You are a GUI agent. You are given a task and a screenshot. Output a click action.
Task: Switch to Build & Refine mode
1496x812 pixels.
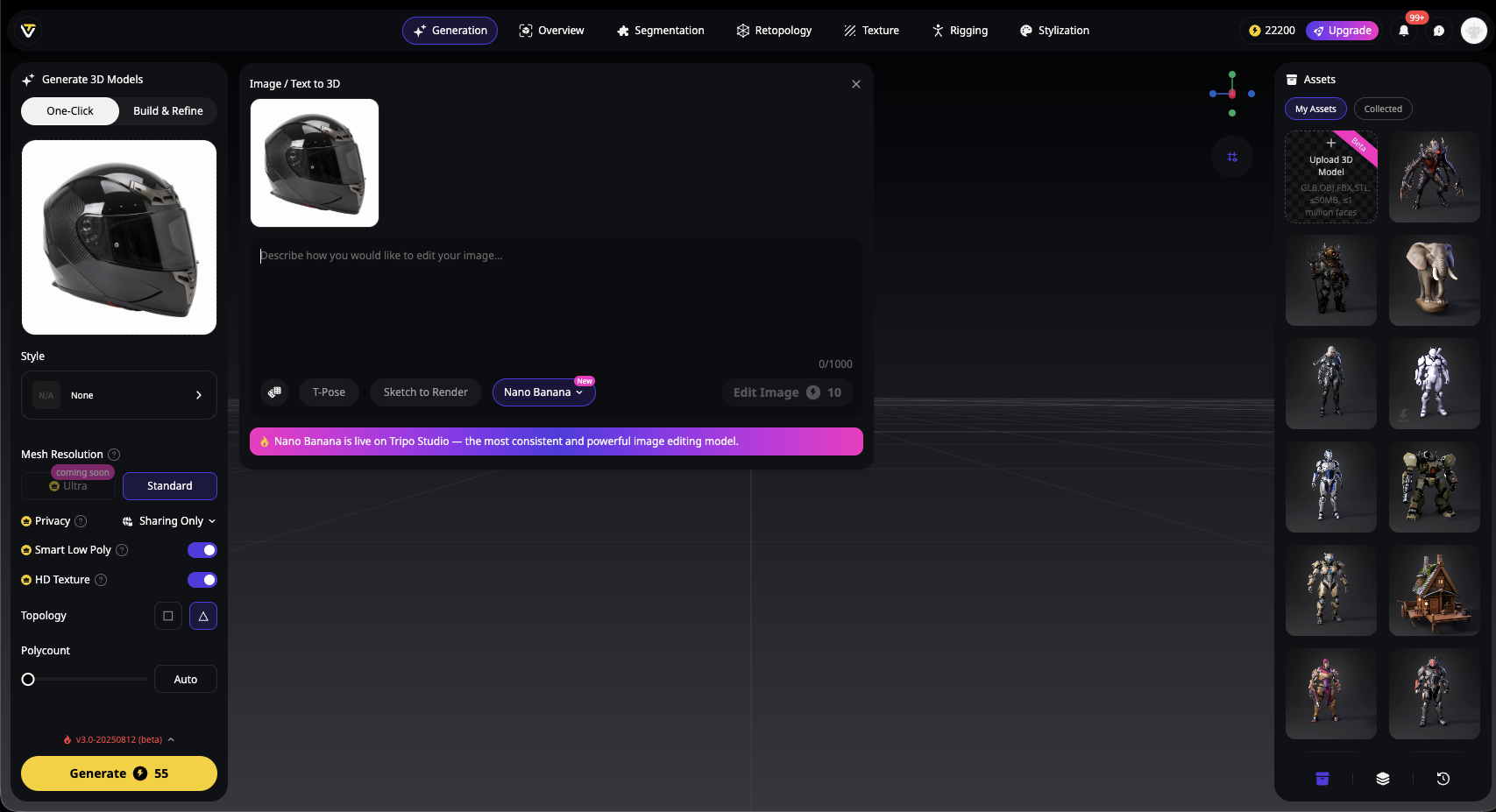point(168,111)
